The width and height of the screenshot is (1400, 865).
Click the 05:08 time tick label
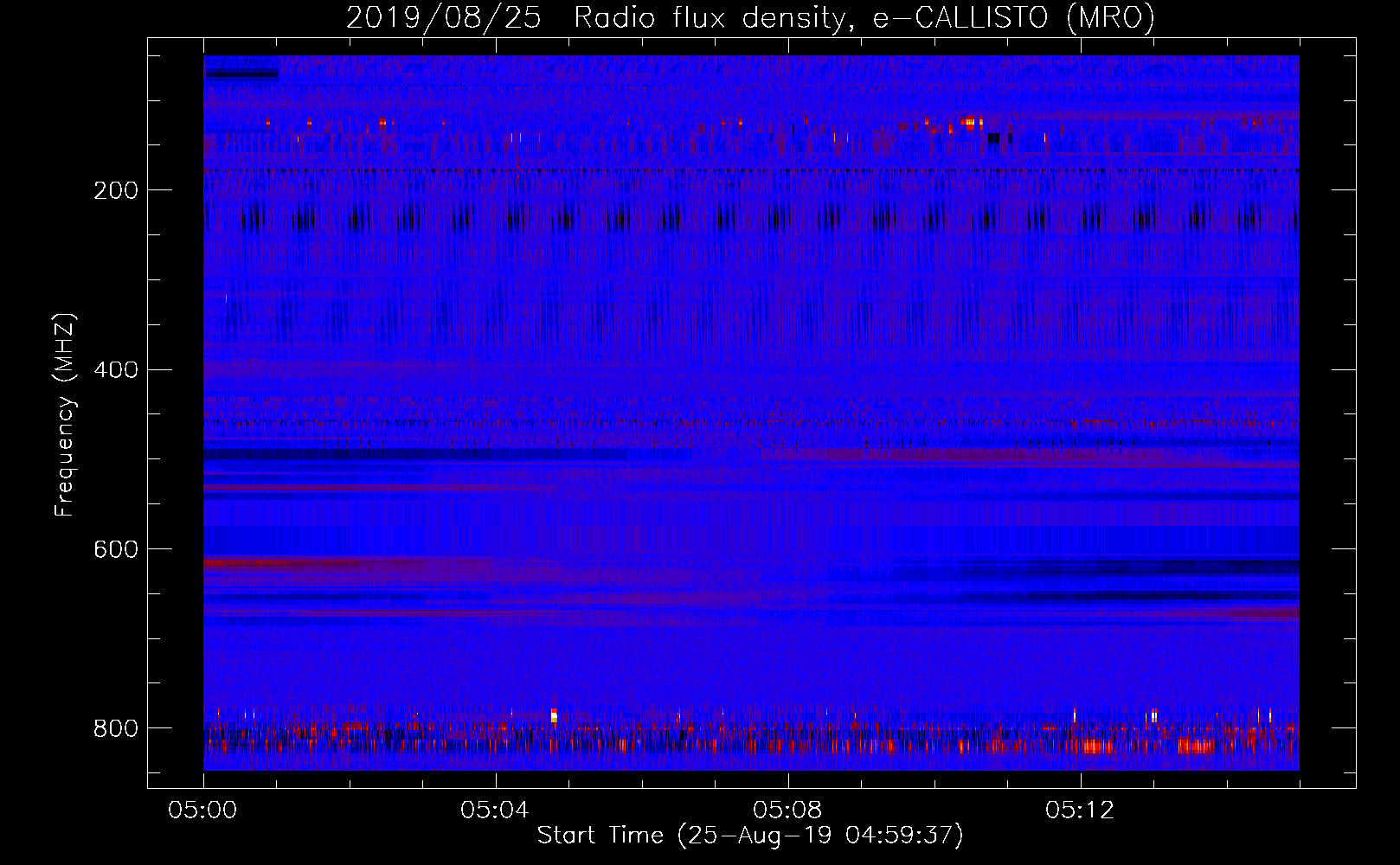(x=787, y=811)
